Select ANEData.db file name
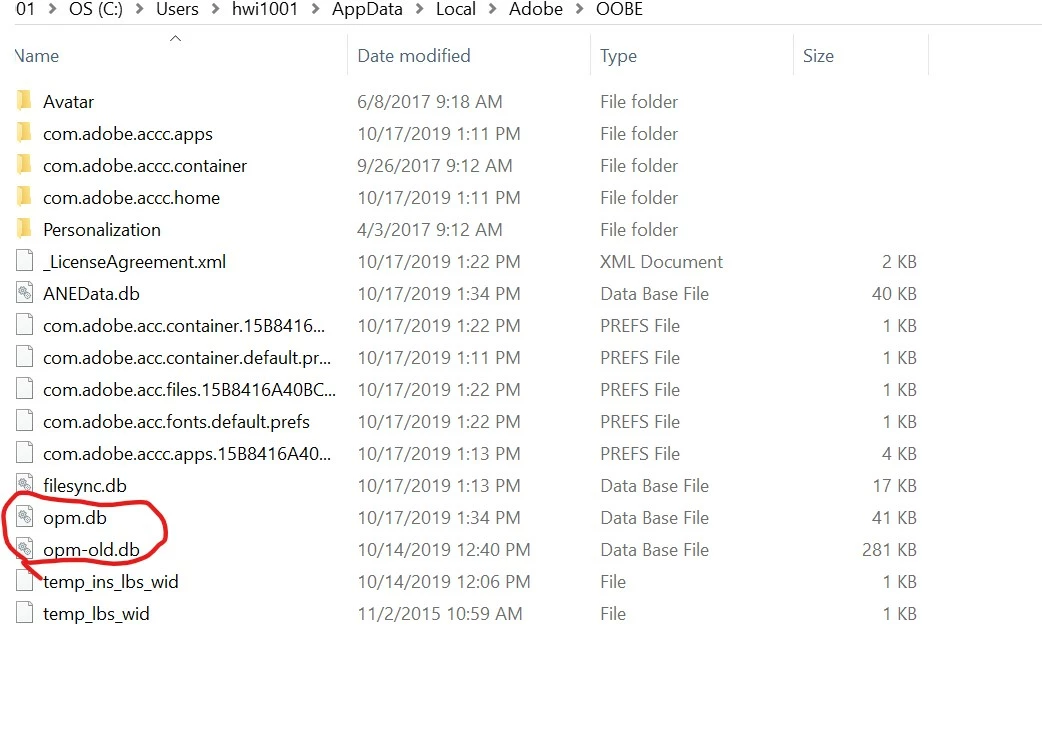This screenshot has width=1042, height=739. pyautogui.click(x=91, y=294)
